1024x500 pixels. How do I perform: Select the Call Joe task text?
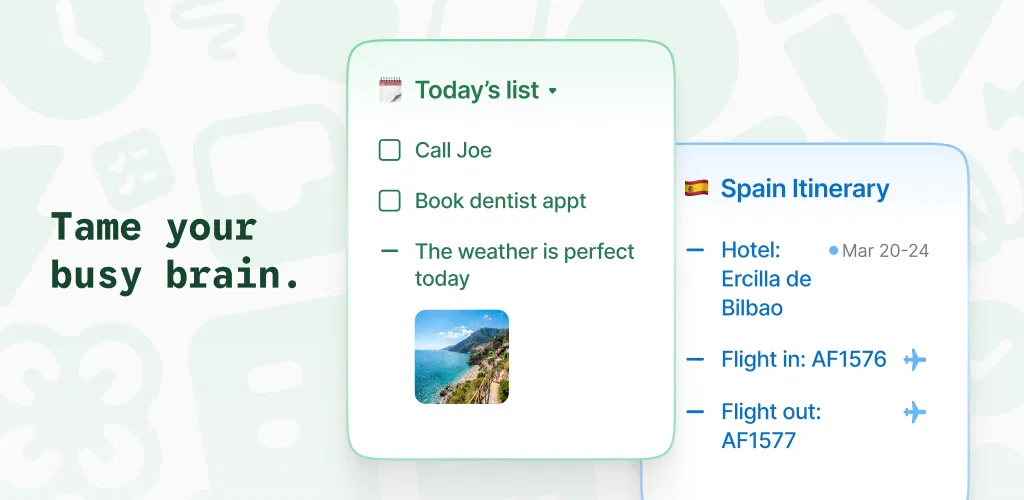[453, 150]
